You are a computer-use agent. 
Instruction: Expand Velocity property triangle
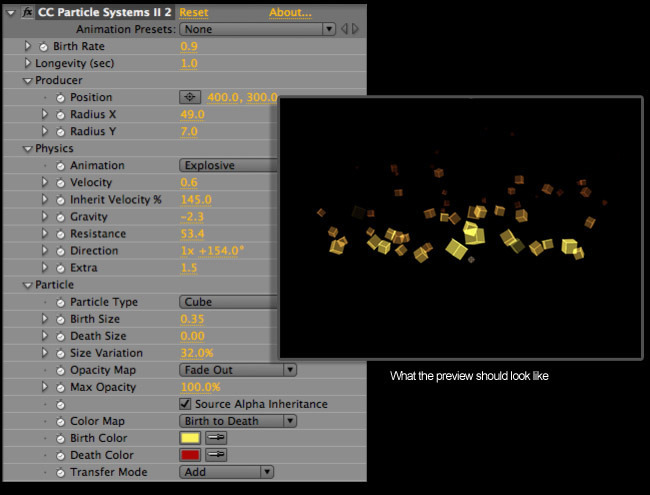click(x=44, y=182)
